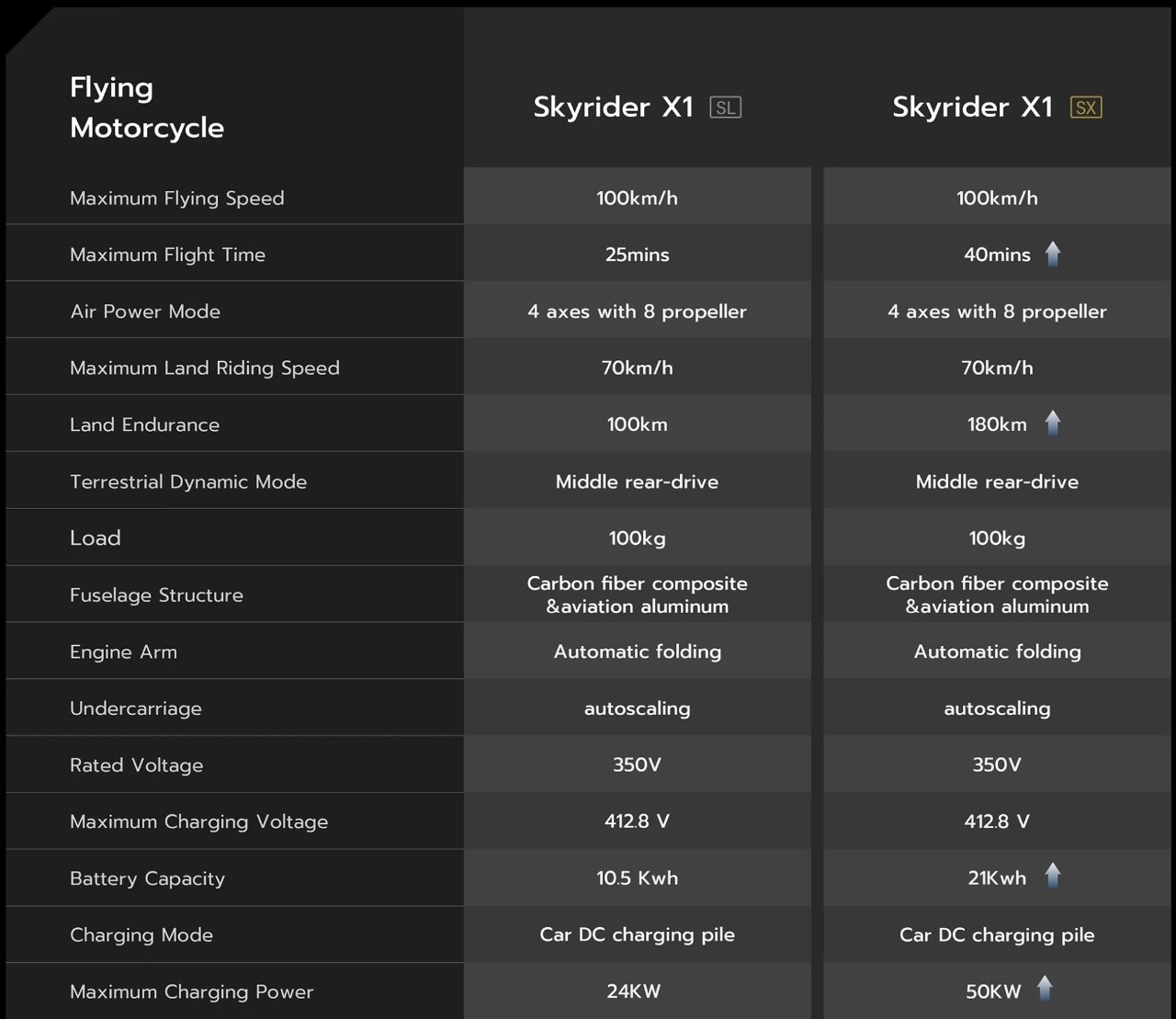Click the 25mins value in SL column

(637, 255)
